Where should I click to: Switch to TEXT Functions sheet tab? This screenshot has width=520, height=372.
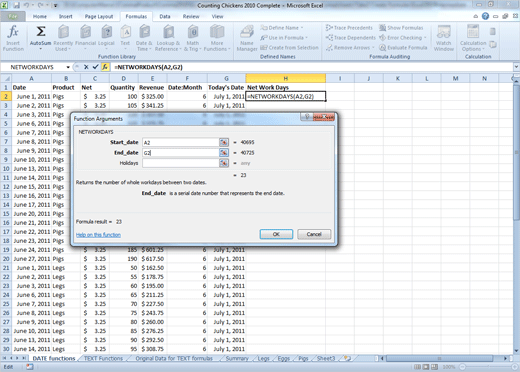click(103, 358)
